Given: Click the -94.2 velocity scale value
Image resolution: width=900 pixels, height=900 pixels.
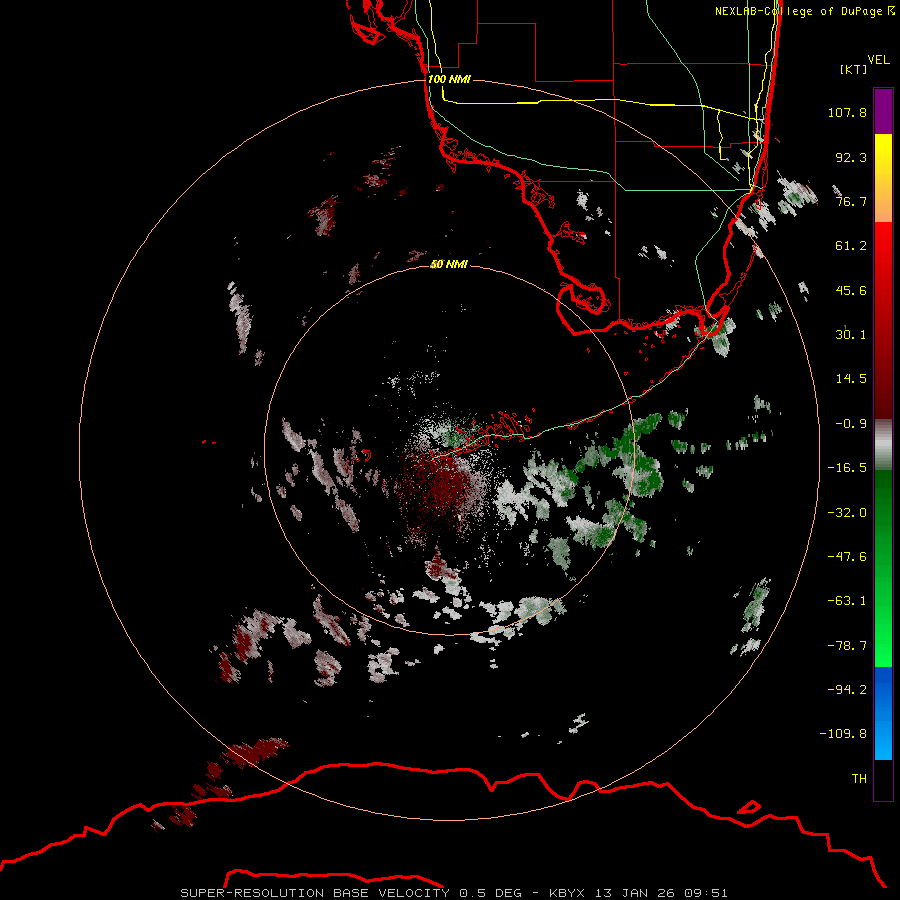Looking at the screenshot, I should [x=847, y=689].
